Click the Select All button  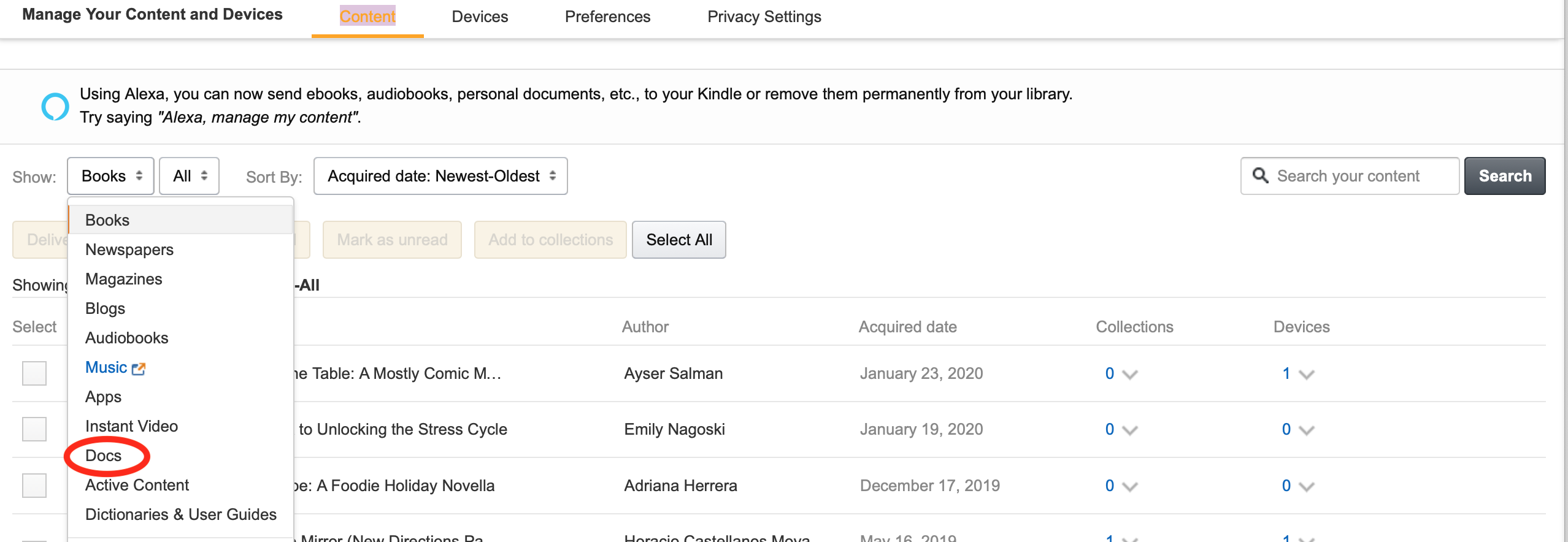pos(678,240)
